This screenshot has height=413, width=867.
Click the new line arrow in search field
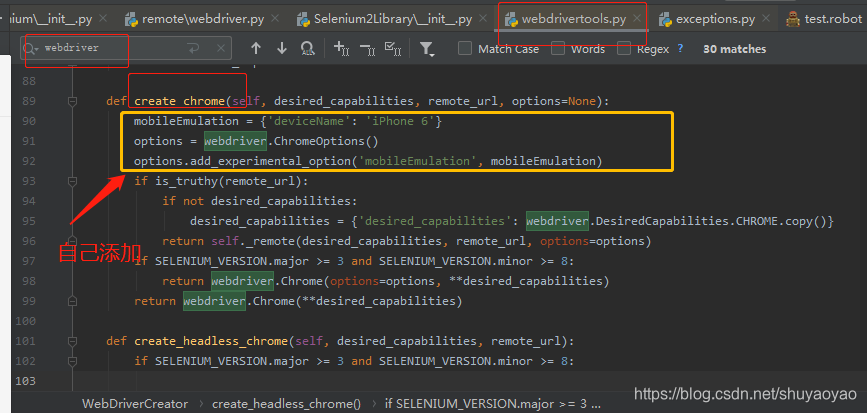[x=194, y=48]
